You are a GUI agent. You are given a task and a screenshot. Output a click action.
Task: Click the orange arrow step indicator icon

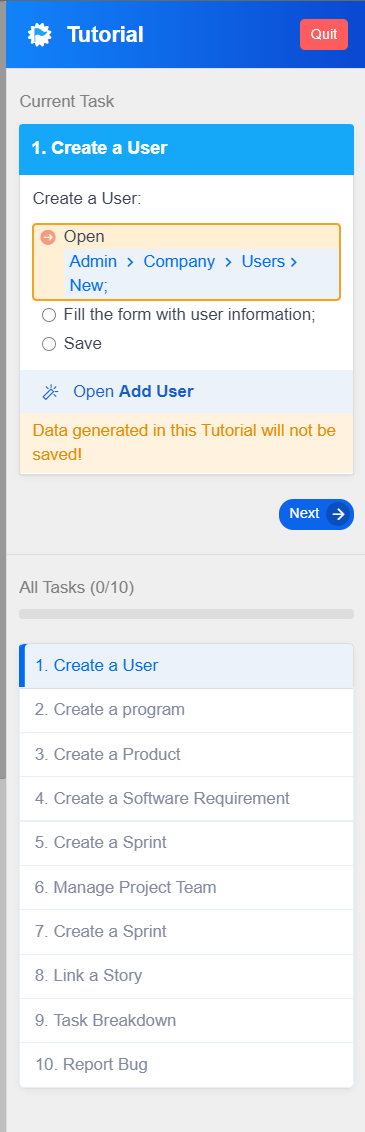pos(48,237)
